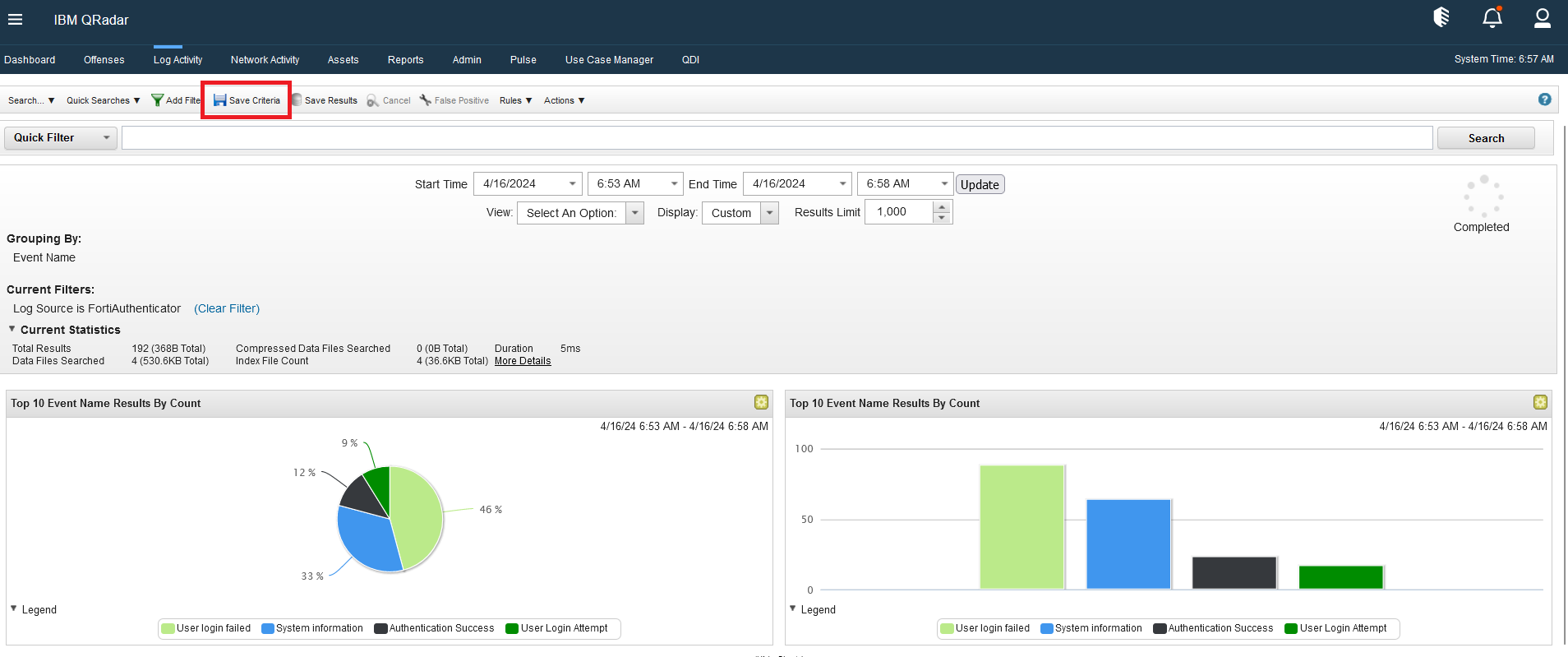The height and width of the screenshot is (657, 1568).
Task: Open the pie chart settings icon
Action: pyautogui.click(x=761, y=402)
